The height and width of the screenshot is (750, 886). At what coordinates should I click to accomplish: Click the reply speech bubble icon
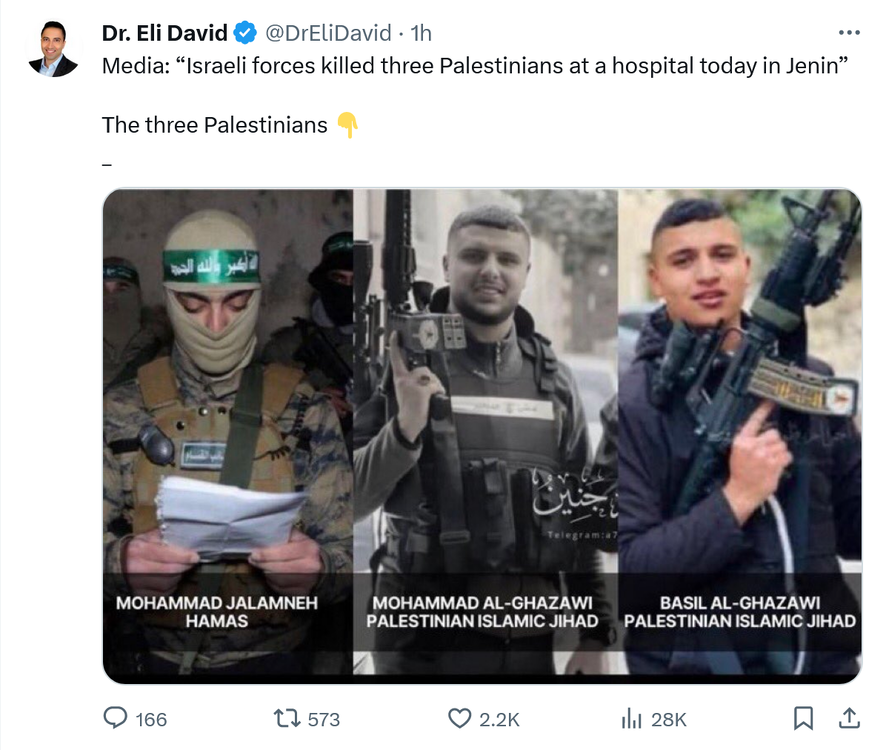[x=115, y=718]
